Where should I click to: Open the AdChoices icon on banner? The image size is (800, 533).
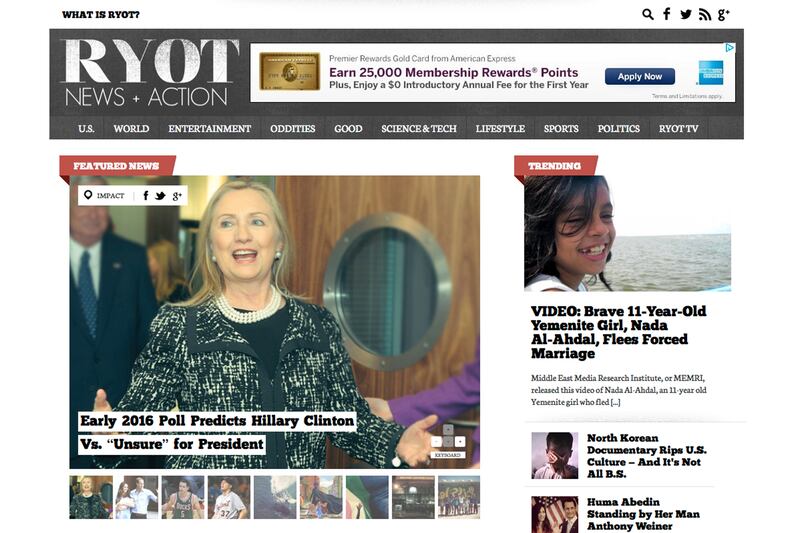(x=730, y=47)
